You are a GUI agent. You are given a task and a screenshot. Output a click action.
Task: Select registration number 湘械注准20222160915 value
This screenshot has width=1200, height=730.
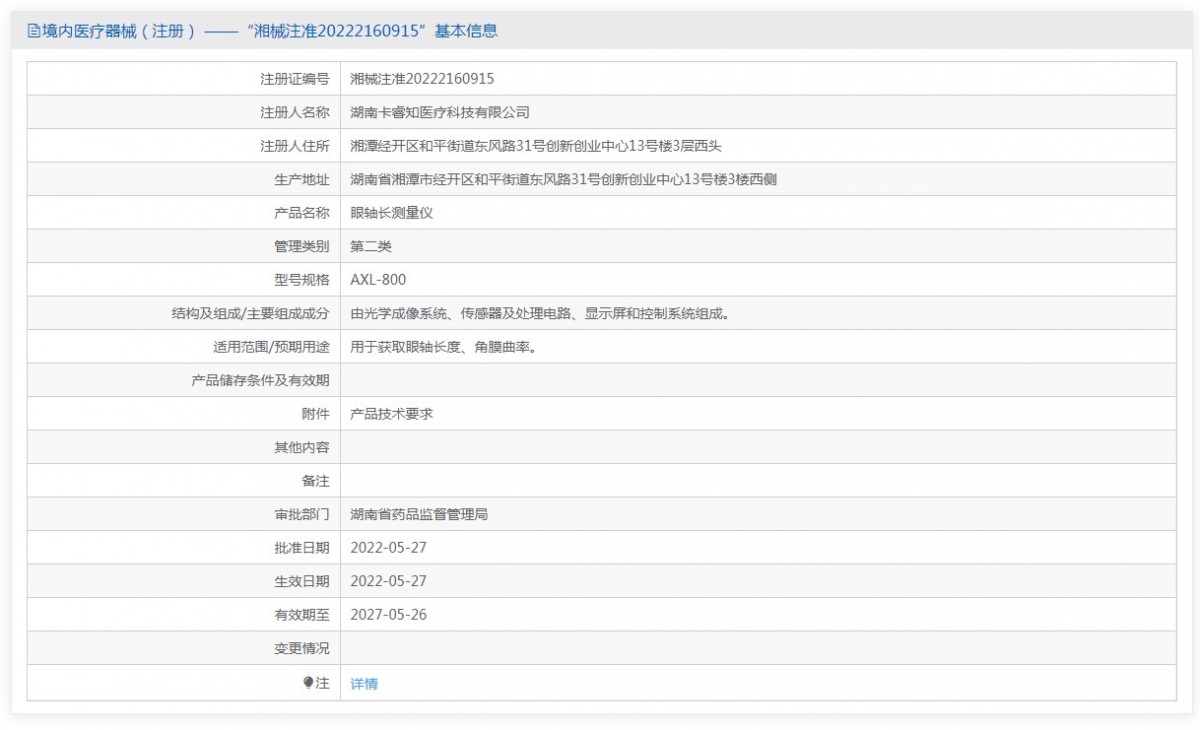tap(422, 79)
